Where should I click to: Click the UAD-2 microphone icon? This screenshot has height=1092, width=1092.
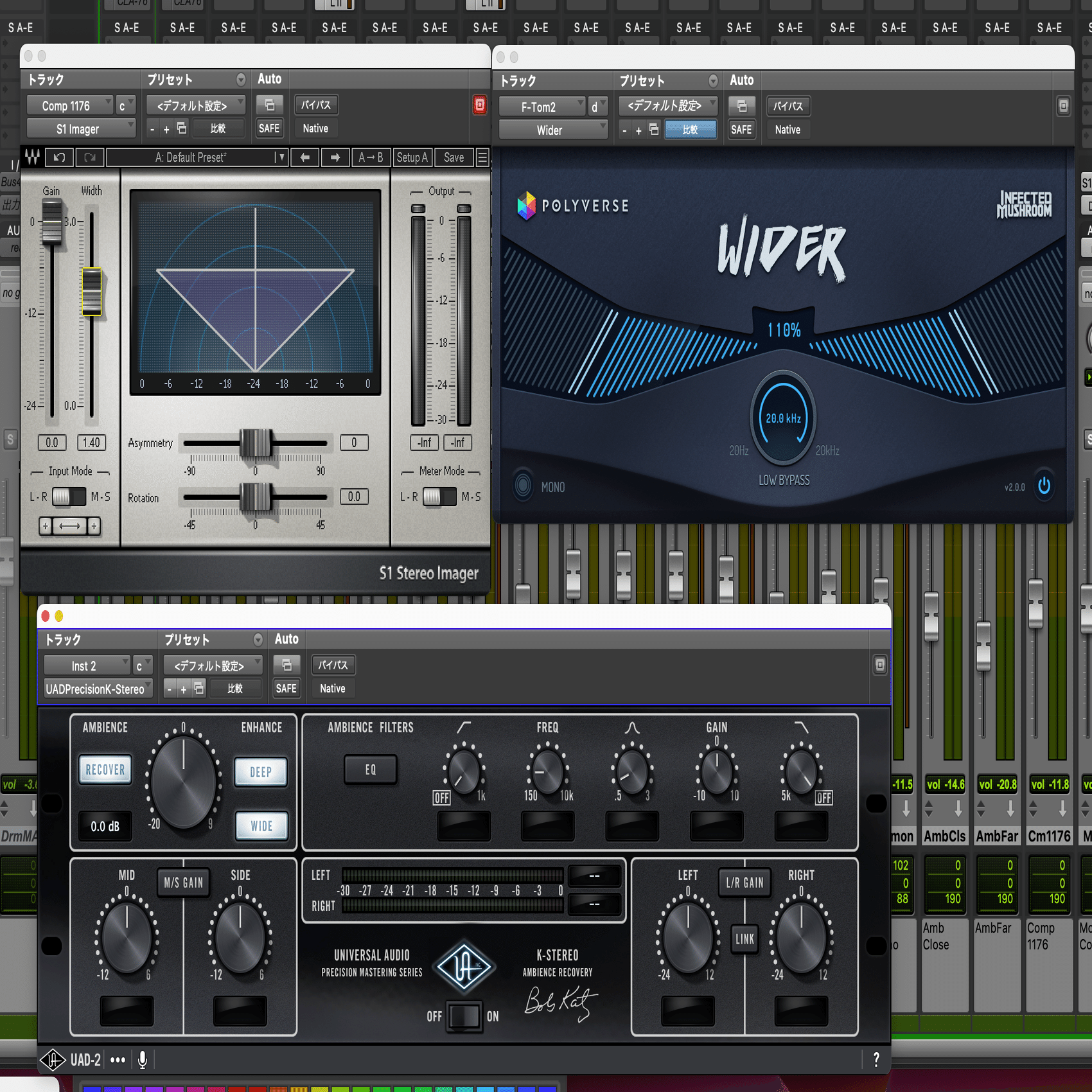coord(143,1060)
